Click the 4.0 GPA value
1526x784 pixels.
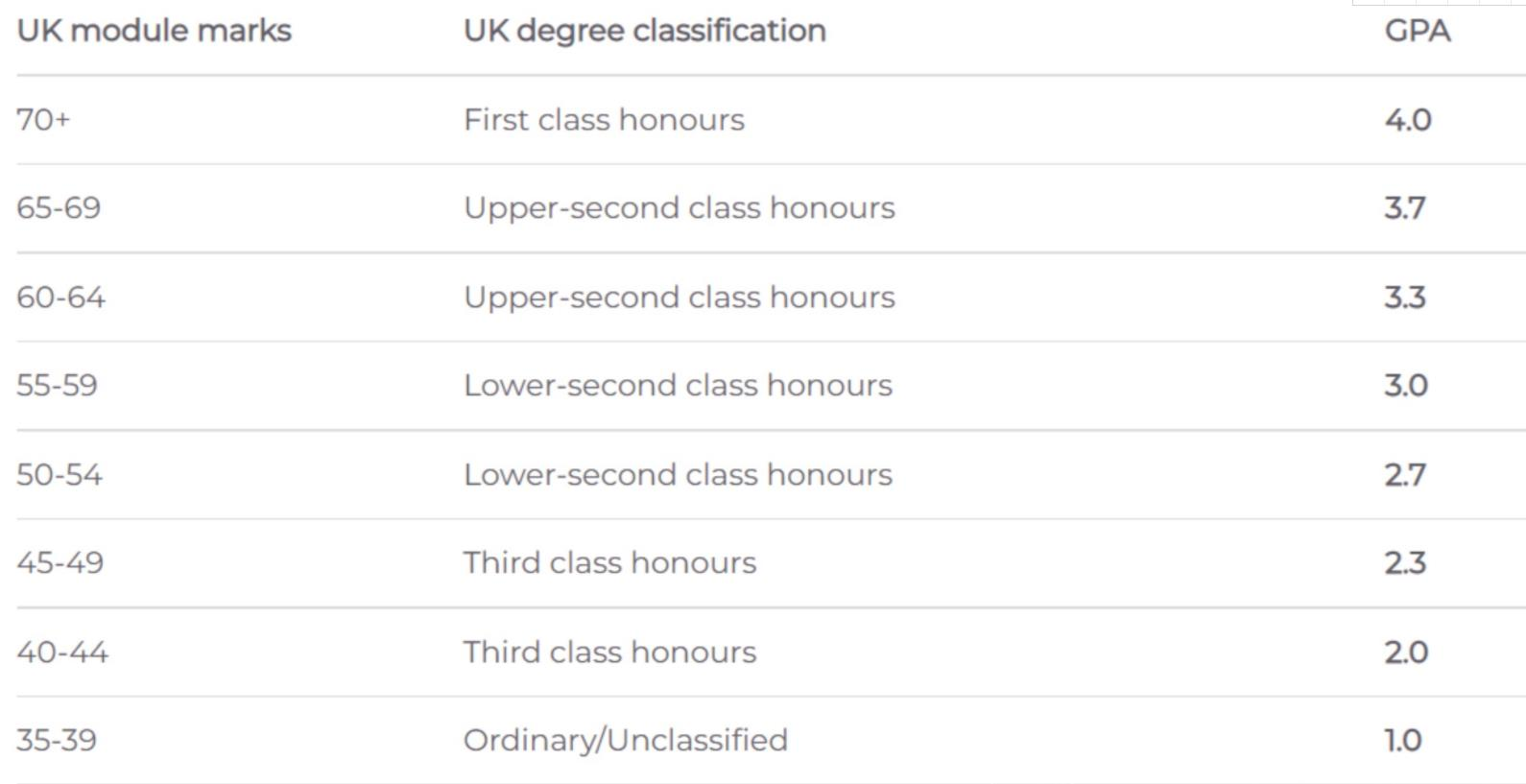point(1407,120)
